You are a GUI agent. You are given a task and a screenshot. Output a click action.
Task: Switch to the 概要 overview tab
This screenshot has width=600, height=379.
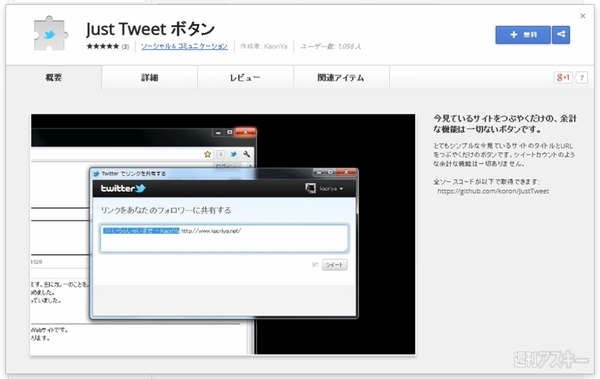(x=54, y=78)
